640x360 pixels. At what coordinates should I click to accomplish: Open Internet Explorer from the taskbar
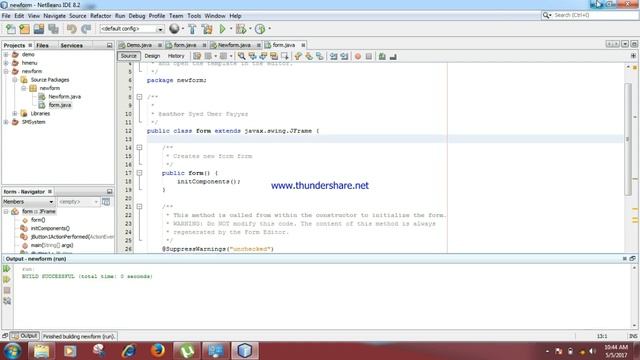click(x=129, y=351)
